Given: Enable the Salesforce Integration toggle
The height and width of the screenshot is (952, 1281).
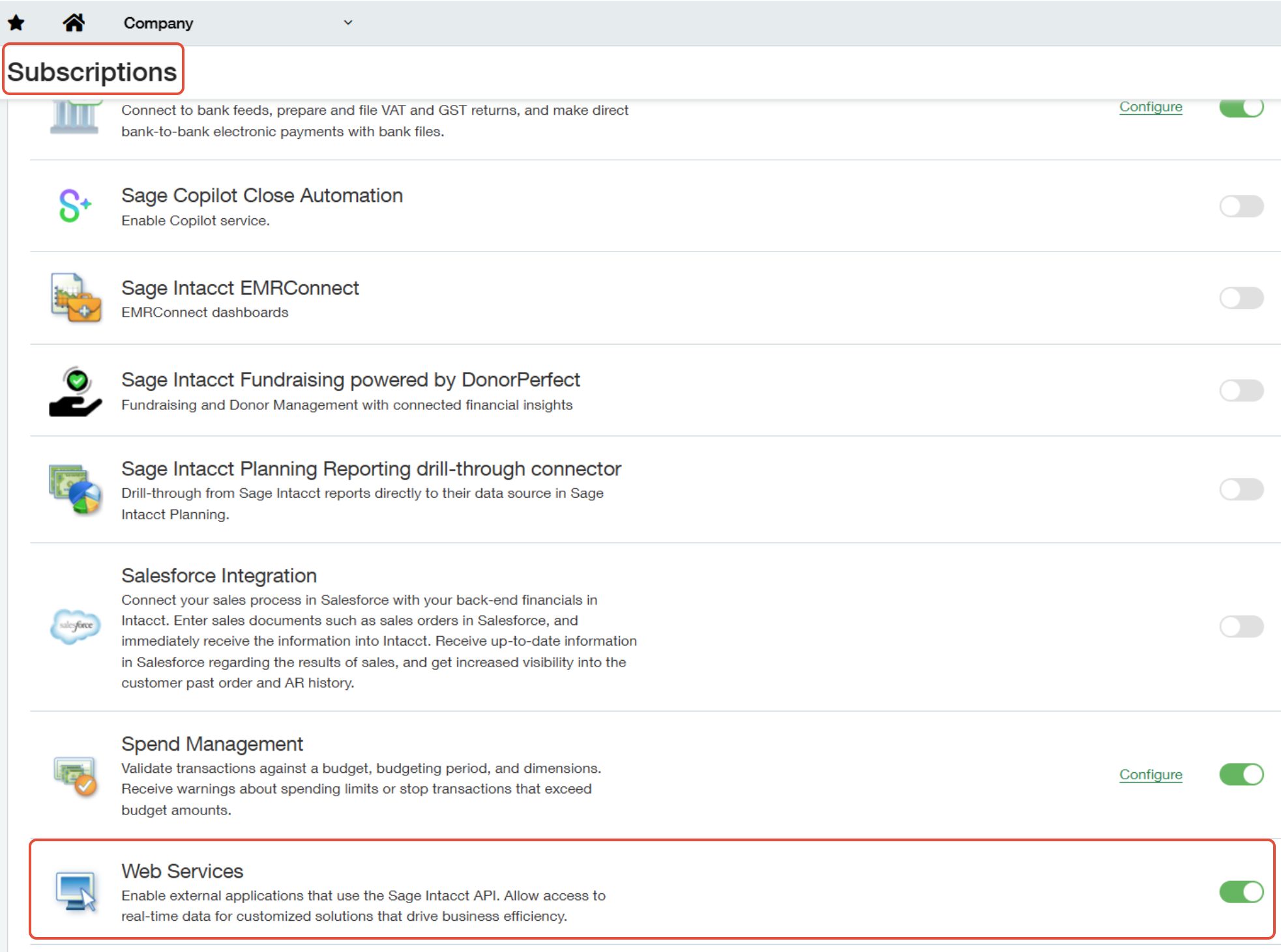Looking at the screenshot, I should tap(1241, 627).
